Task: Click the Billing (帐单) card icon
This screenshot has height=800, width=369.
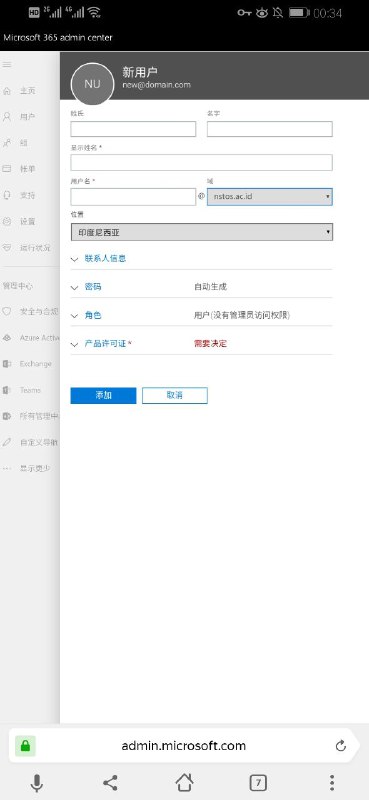Action: click(7, 169)
